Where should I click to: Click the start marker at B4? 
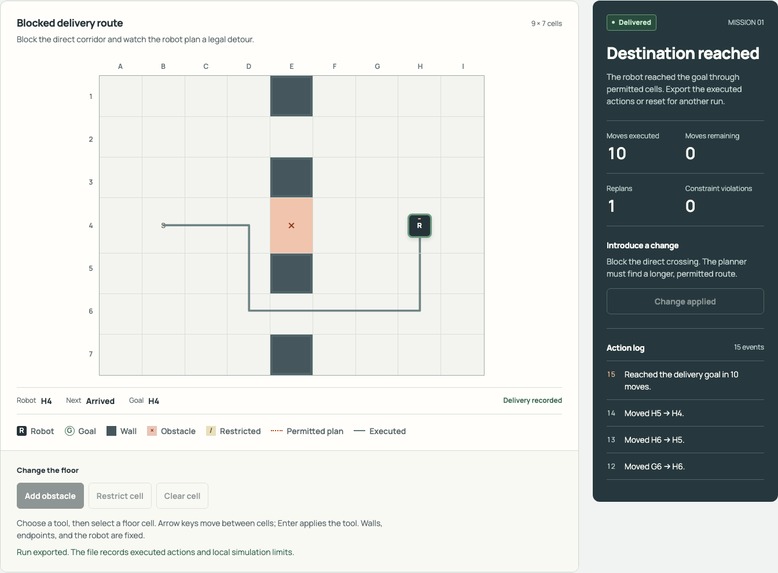[x=163, y=225]
